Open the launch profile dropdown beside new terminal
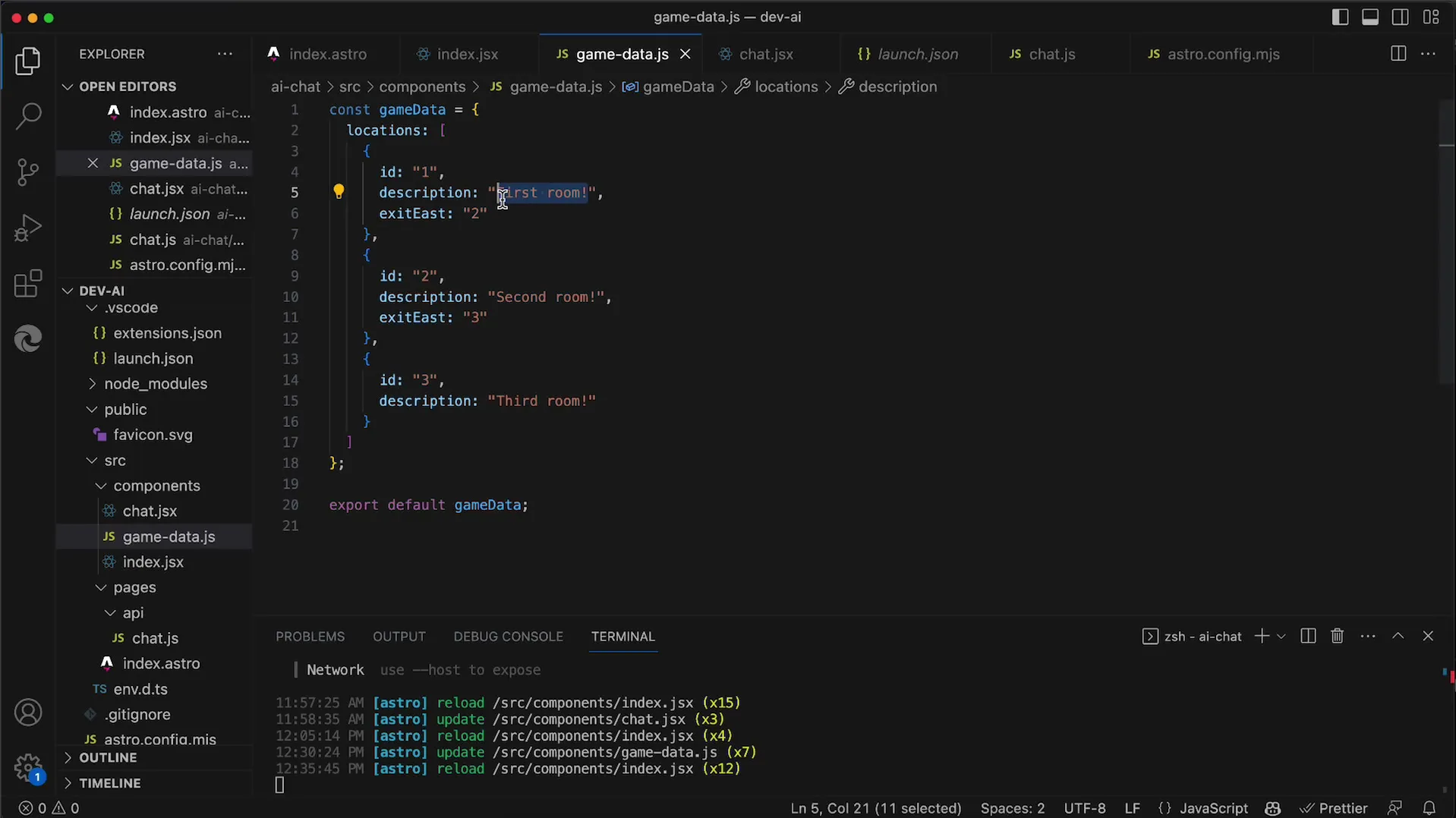The width and height of the screenshot is (1456, 818). [1281, 636]
